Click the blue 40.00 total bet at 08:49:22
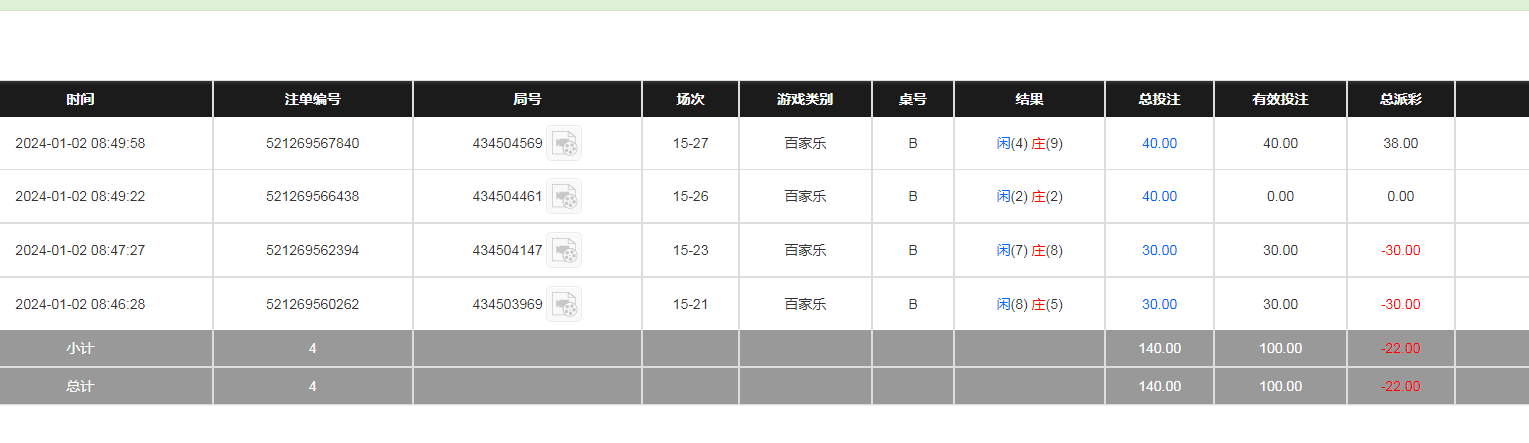This screenshot has height=443, width=1529. coord(1159,196)
